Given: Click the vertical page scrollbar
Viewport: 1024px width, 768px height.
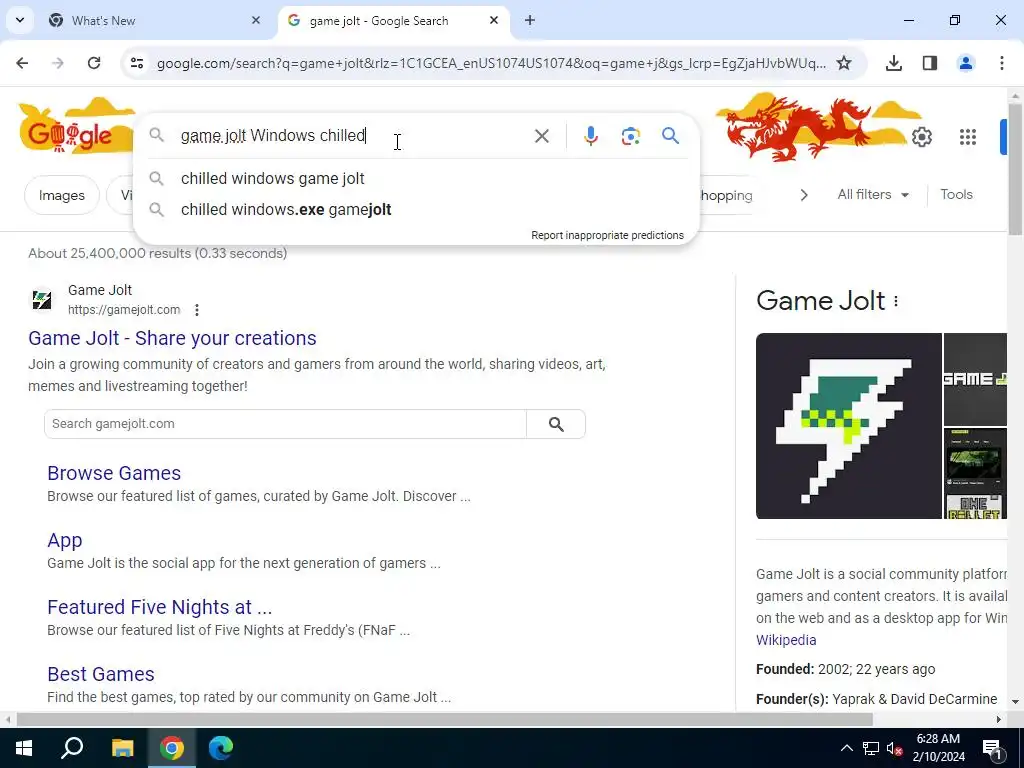Looking at the screenshot, I should coord(1015,170).
